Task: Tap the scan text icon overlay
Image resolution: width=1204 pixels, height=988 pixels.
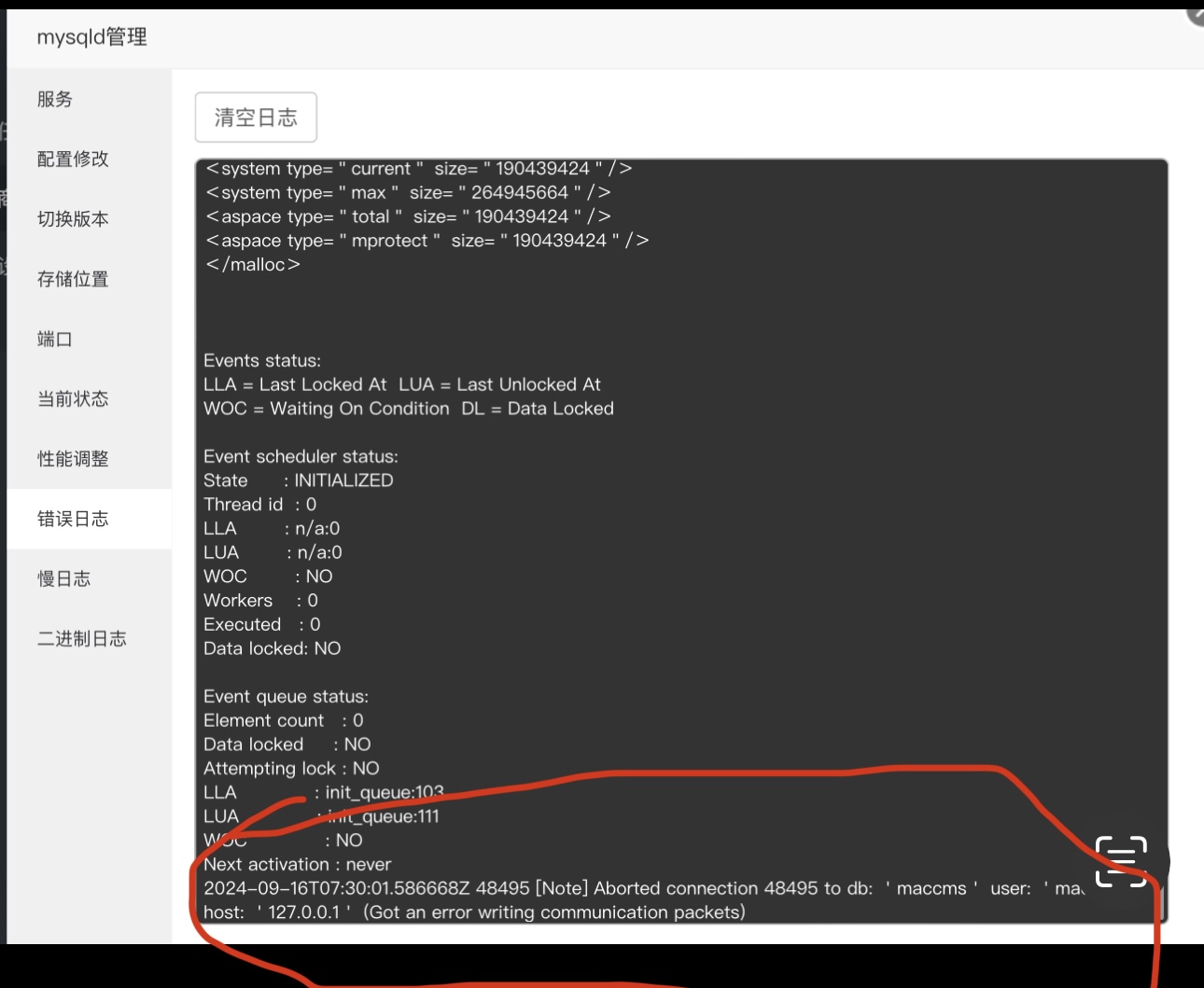Action: point(1121,861)
